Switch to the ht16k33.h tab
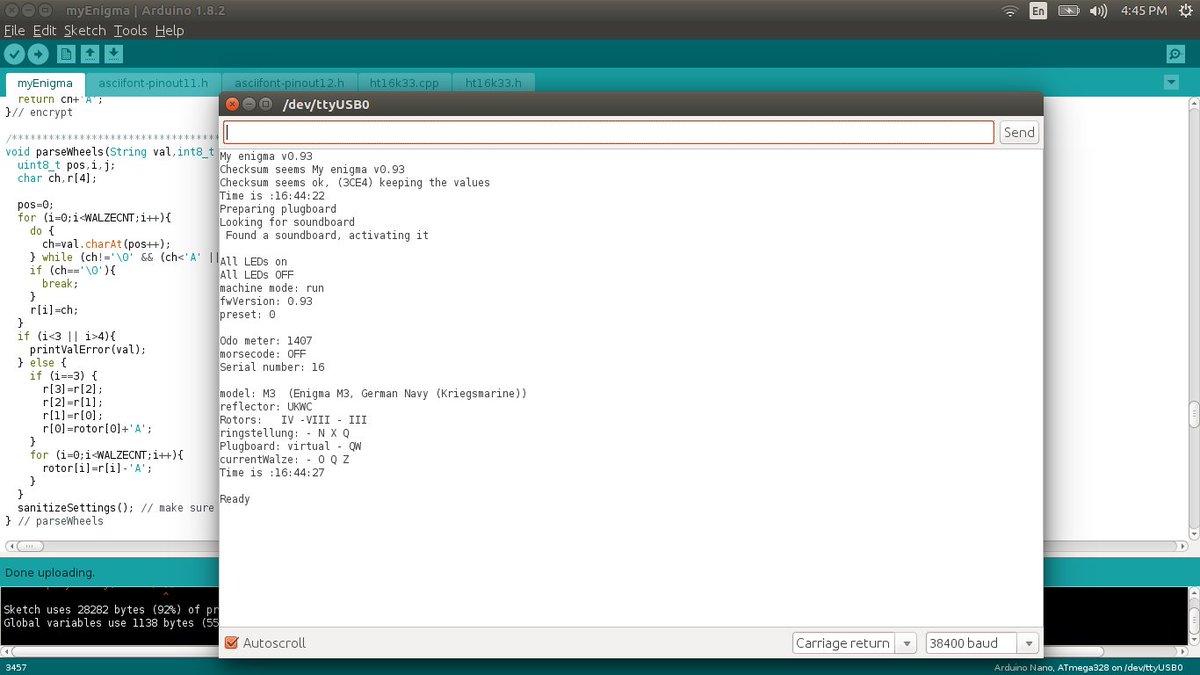The height and width of the screenshot is (675, 1200). (493, 83)
